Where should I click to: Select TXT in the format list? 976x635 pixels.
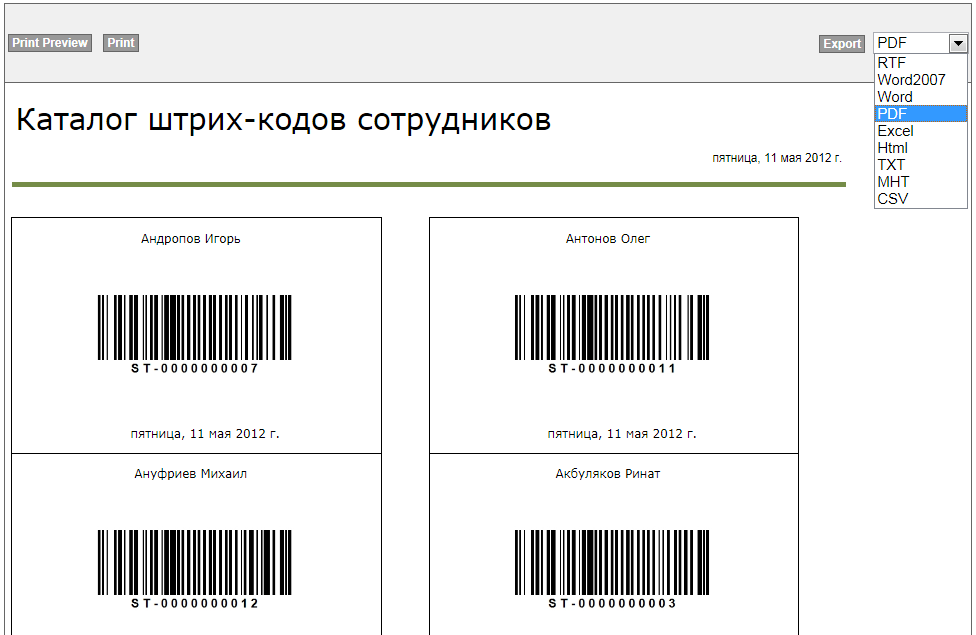pyautogui.click(x=921, y=165)
